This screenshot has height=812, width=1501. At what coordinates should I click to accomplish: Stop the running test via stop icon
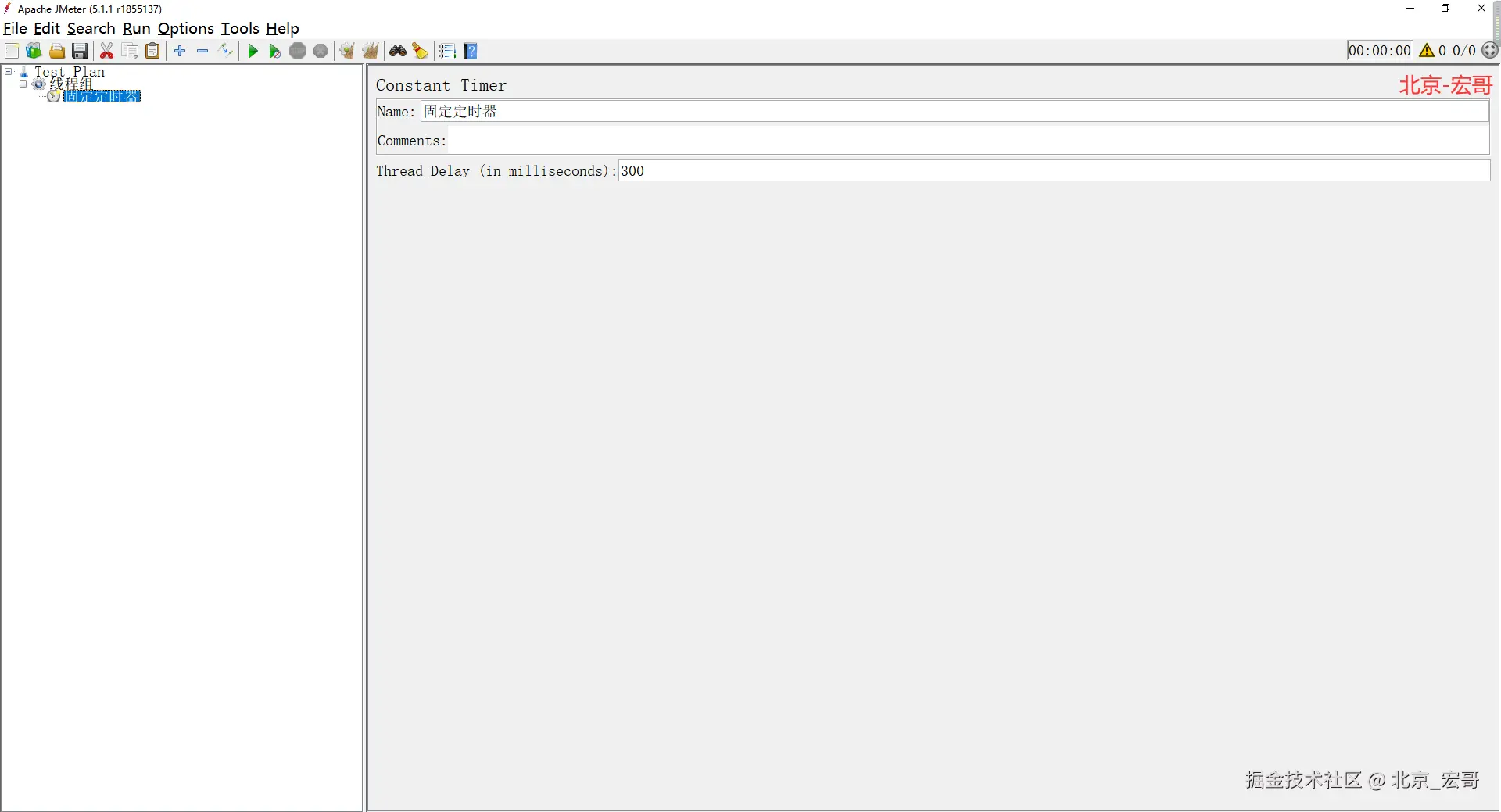[x=298, y=52]
